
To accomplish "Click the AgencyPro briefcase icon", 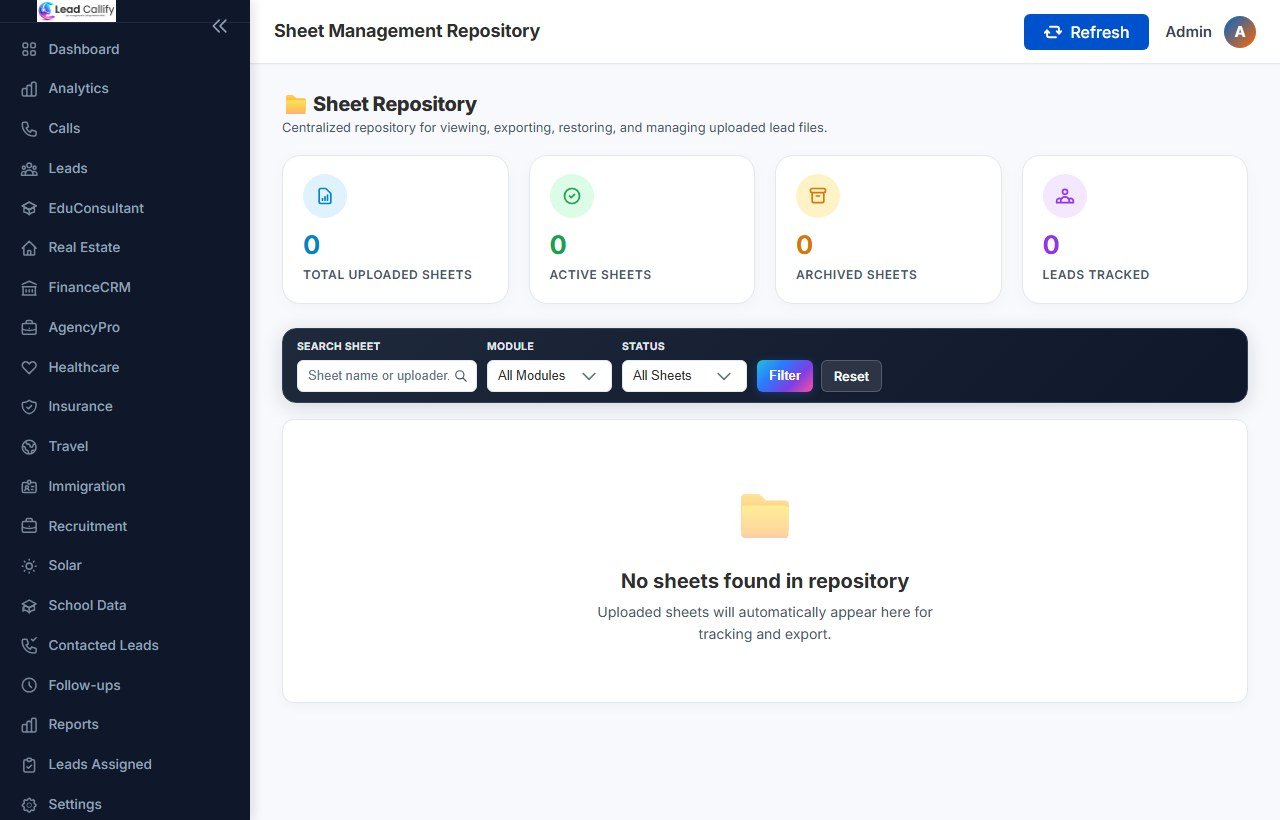I will tap(29, 328).
